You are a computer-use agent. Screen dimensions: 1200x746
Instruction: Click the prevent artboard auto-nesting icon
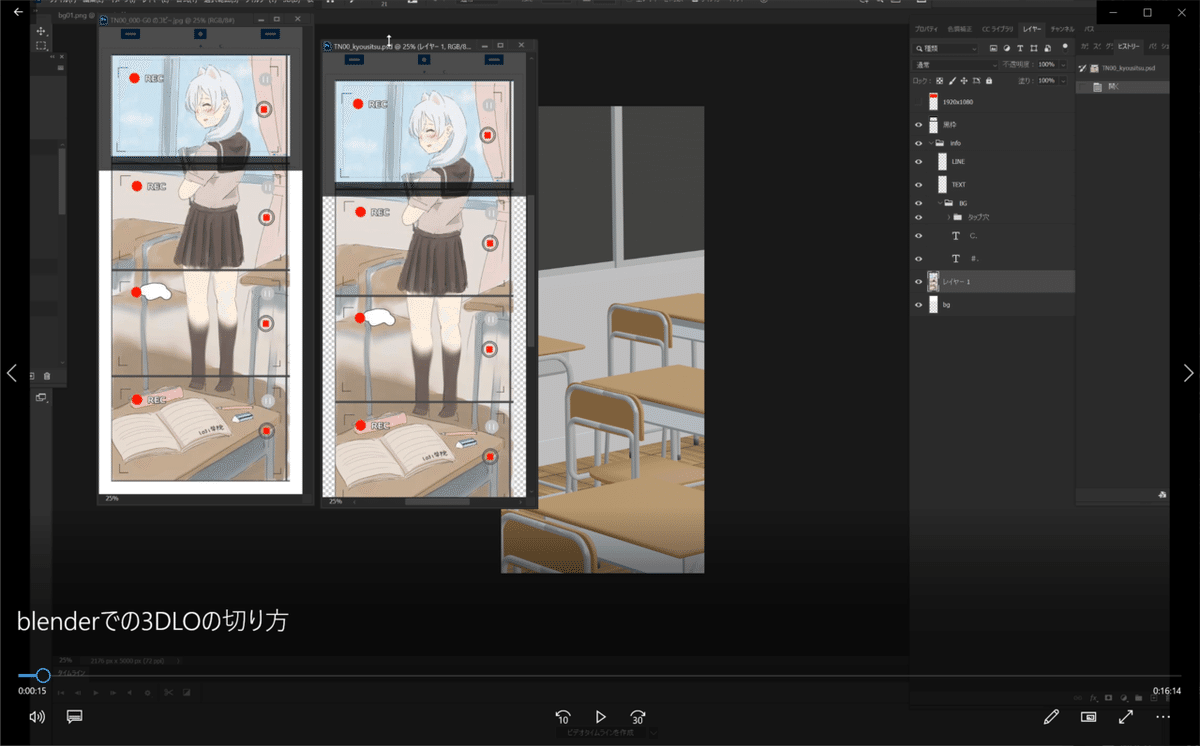tap(977, 80)
